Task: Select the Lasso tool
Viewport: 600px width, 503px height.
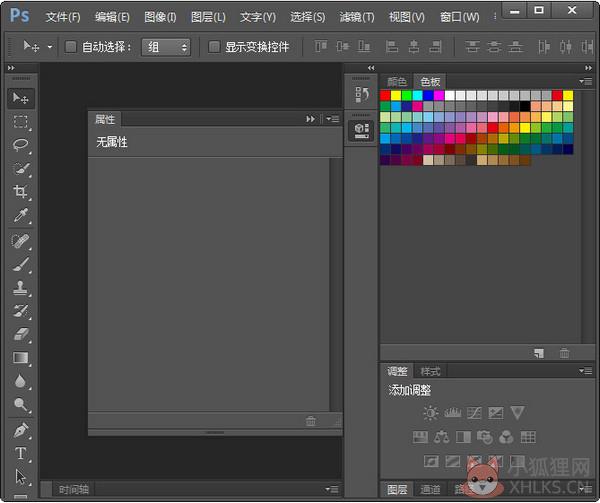Action: pos(21,145)
